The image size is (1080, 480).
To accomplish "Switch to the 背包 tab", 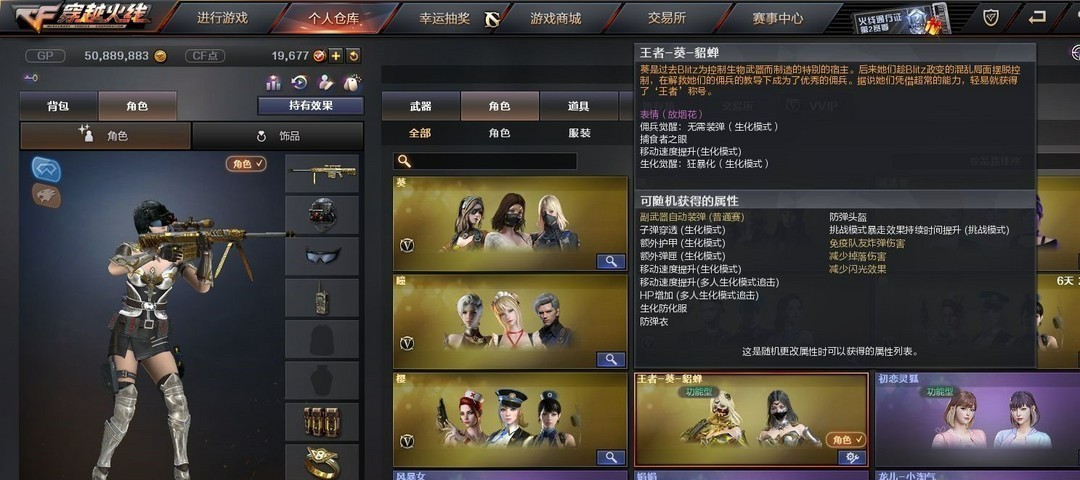I will tap(59, 106).
